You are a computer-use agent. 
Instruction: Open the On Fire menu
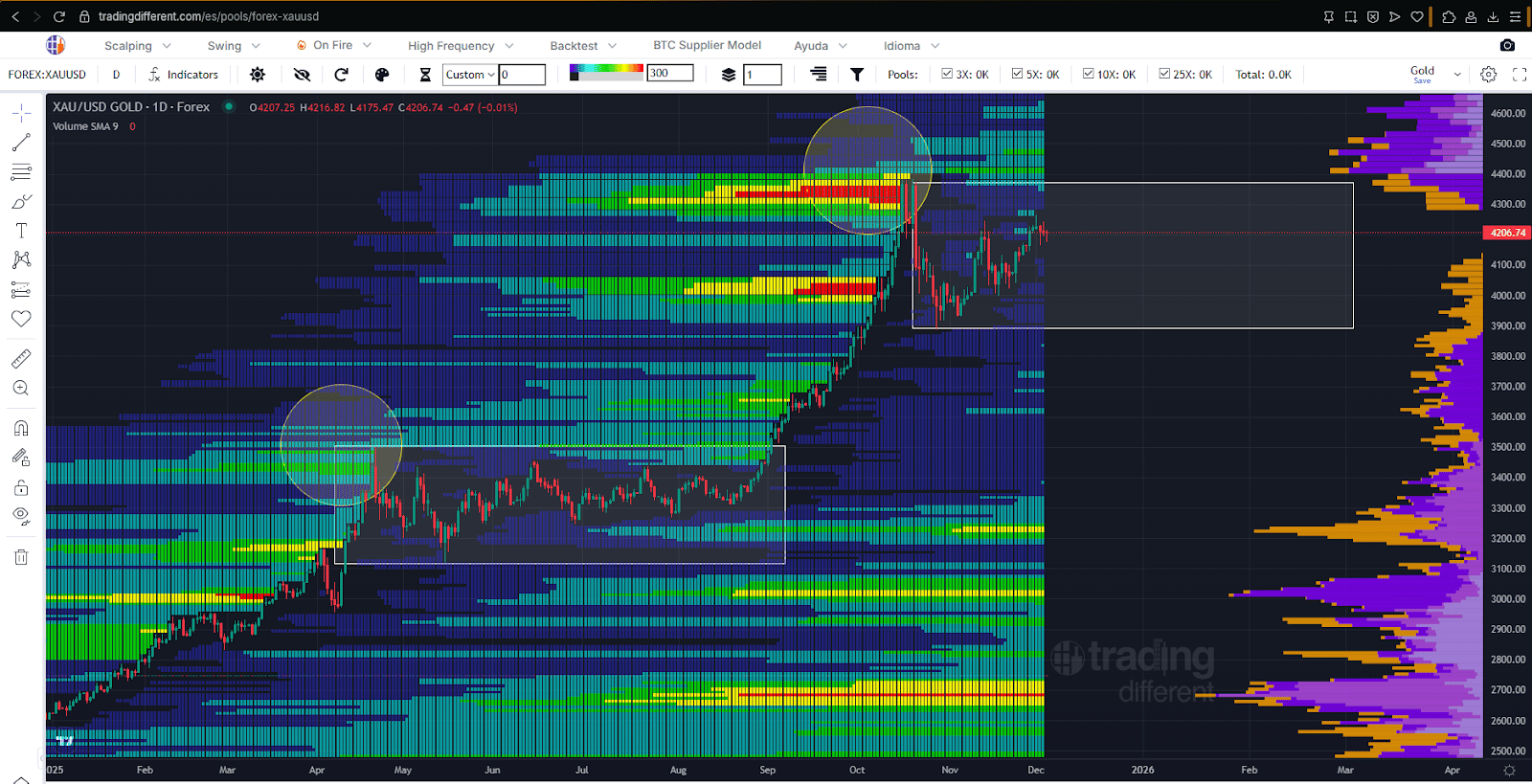pyautogui.click(x=333, y=45)
